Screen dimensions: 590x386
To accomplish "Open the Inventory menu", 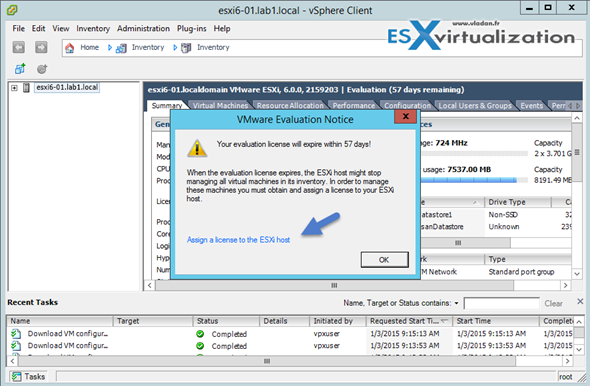I will tap(93, 29).
